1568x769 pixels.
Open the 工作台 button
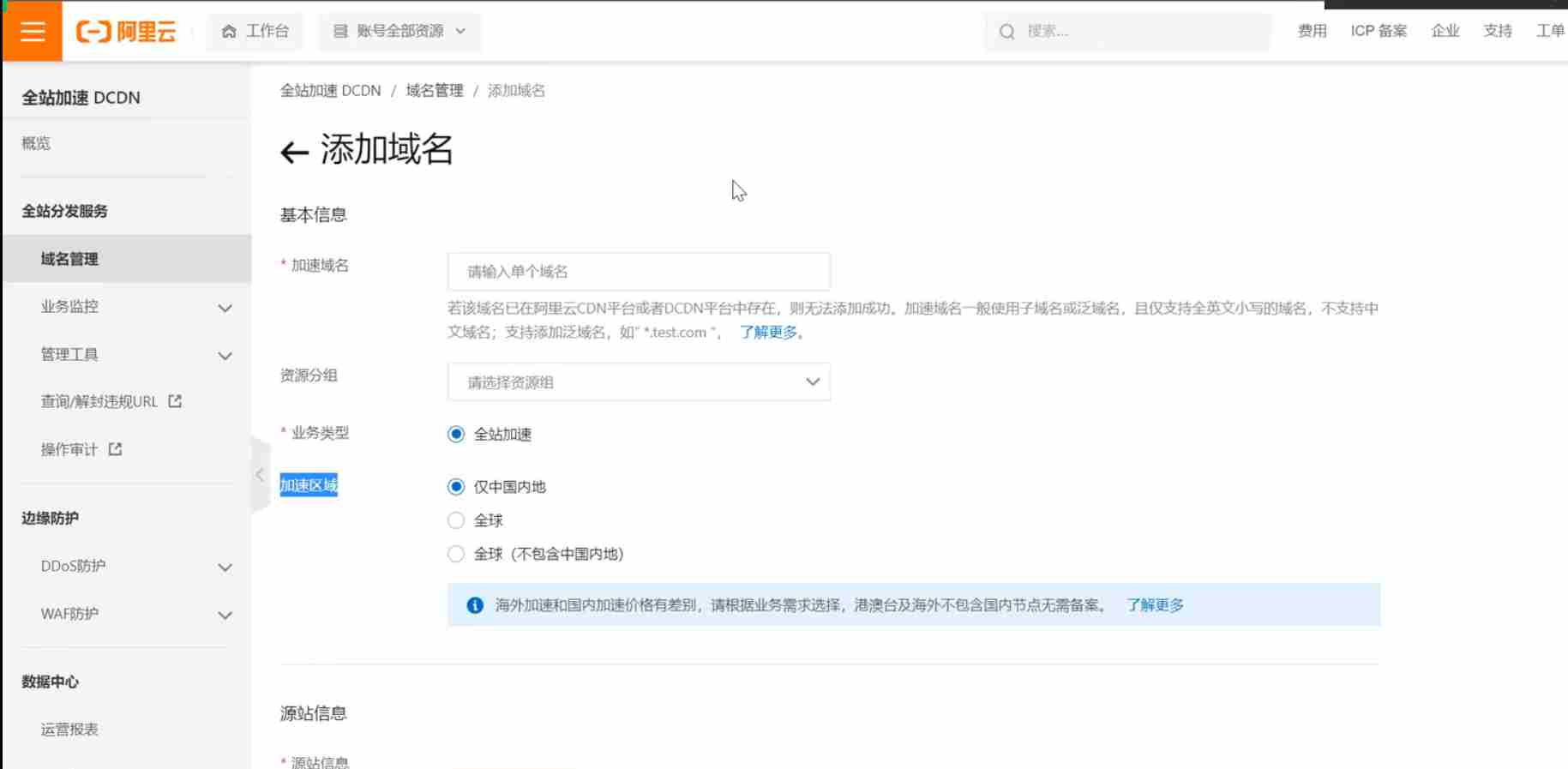coord(255,32)
